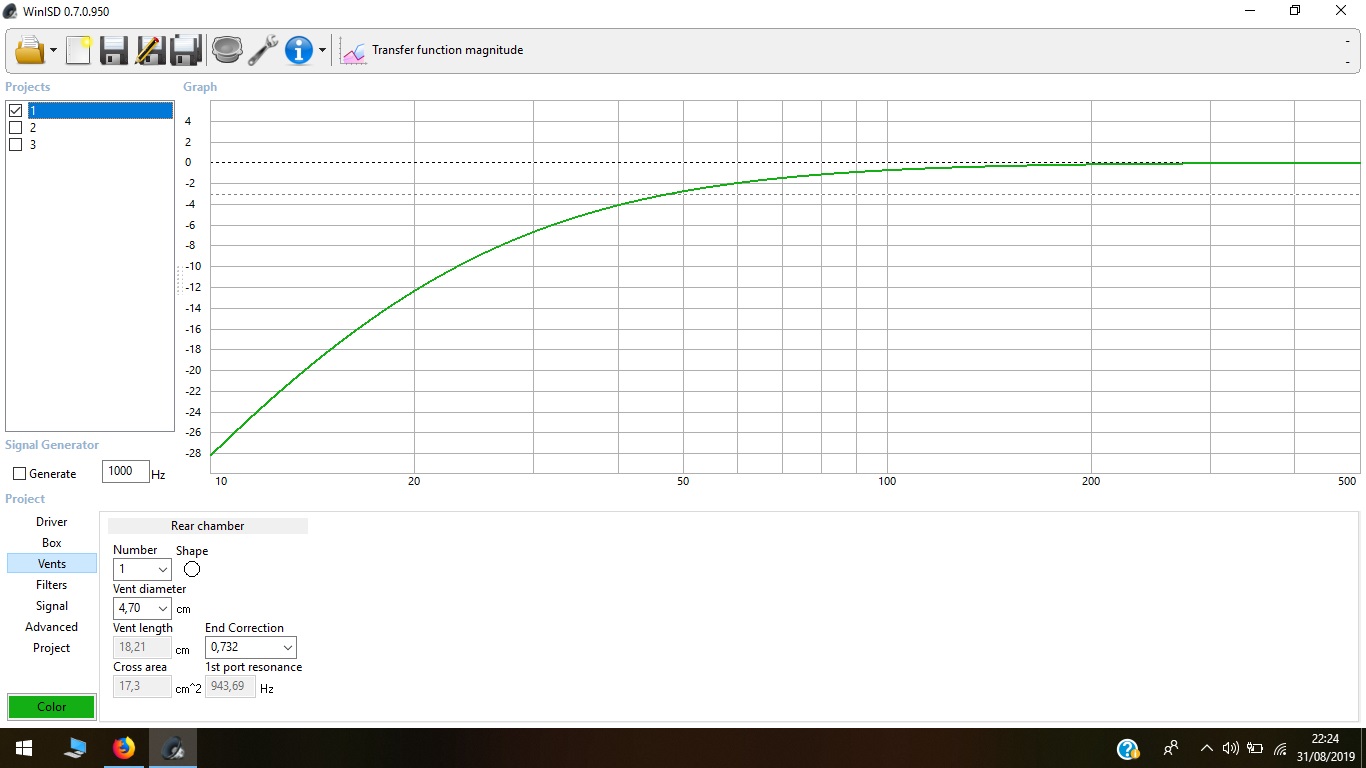This screenshot has height=768, width=1366.
Task: Switch to the Driver tab
Action: [52, 522]
